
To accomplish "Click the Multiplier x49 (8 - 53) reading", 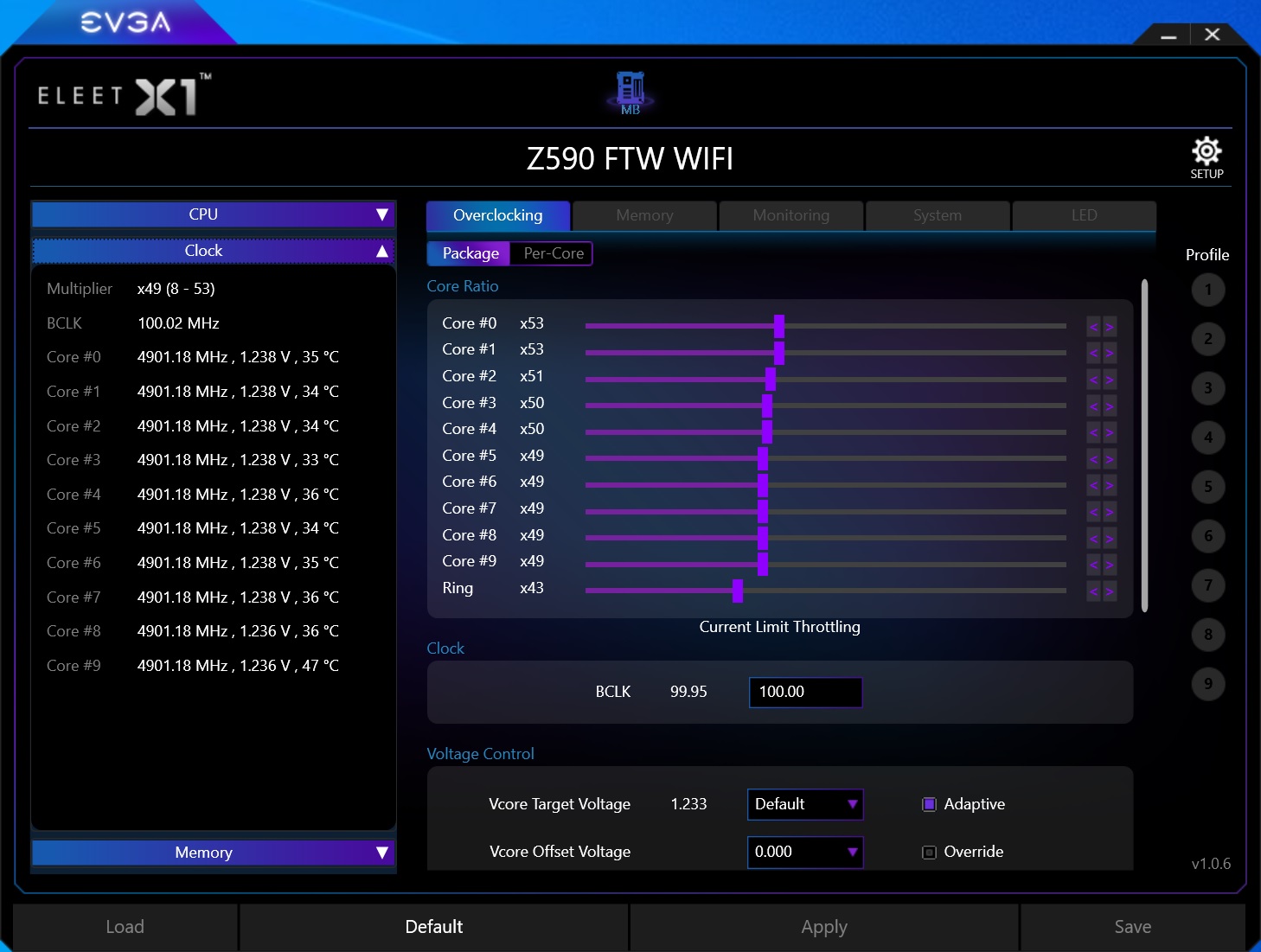I will coord(176,289).
